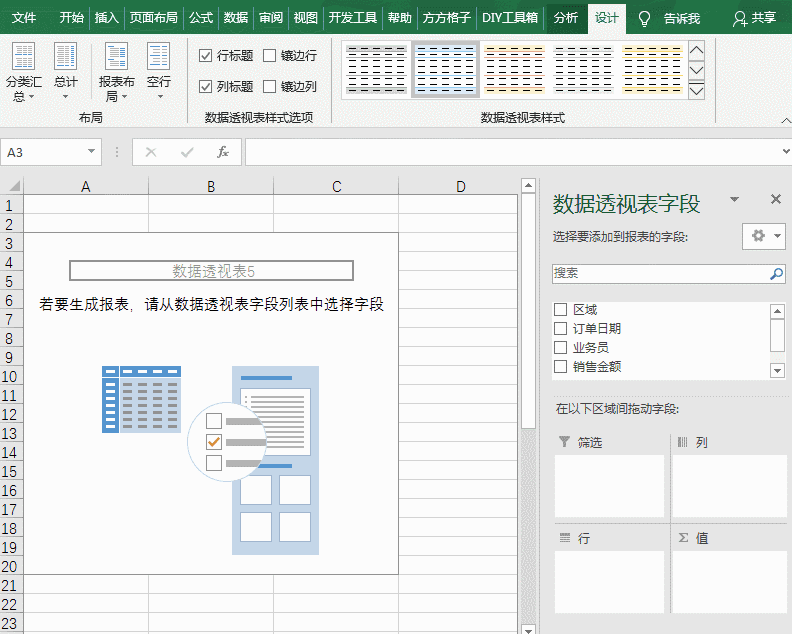The height and width of the screenshot is (634, 792).
Task: Open the 文件 menu tab
Action: (24, 18)
